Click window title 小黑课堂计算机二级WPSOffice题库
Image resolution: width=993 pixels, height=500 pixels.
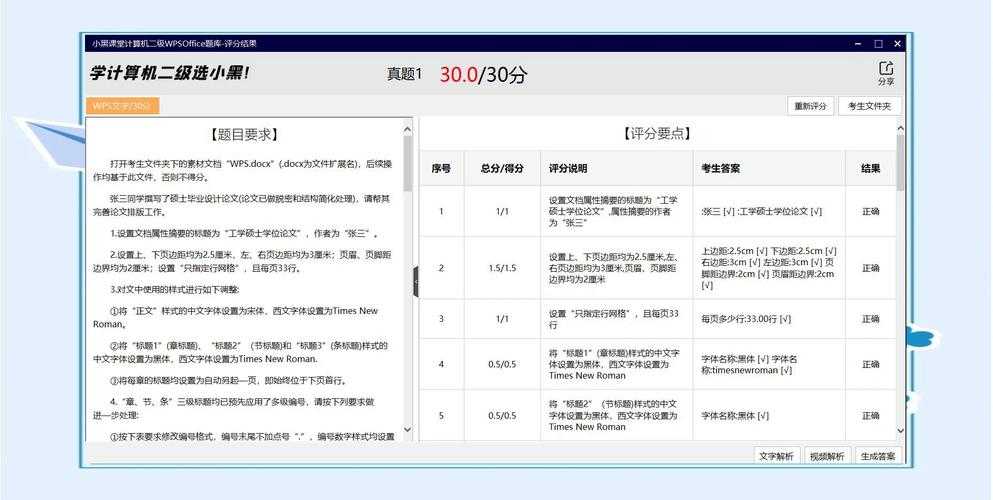tap(174, 44)
